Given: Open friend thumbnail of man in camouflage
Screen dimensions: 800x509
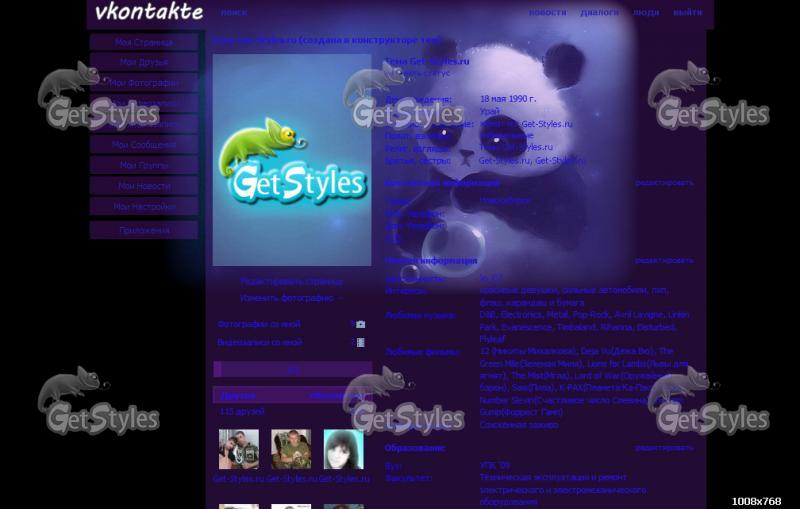Looking at the screenshot, I should tap(291, 449).
